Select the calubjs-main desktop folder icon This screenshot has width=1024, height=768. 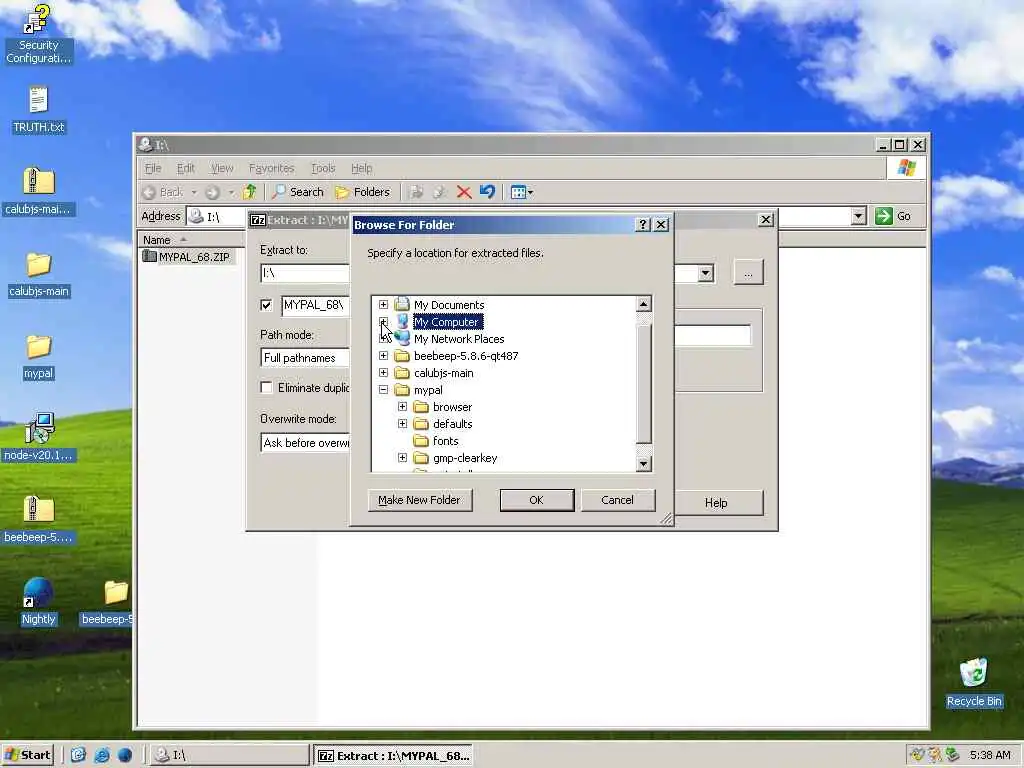point(39,264)
